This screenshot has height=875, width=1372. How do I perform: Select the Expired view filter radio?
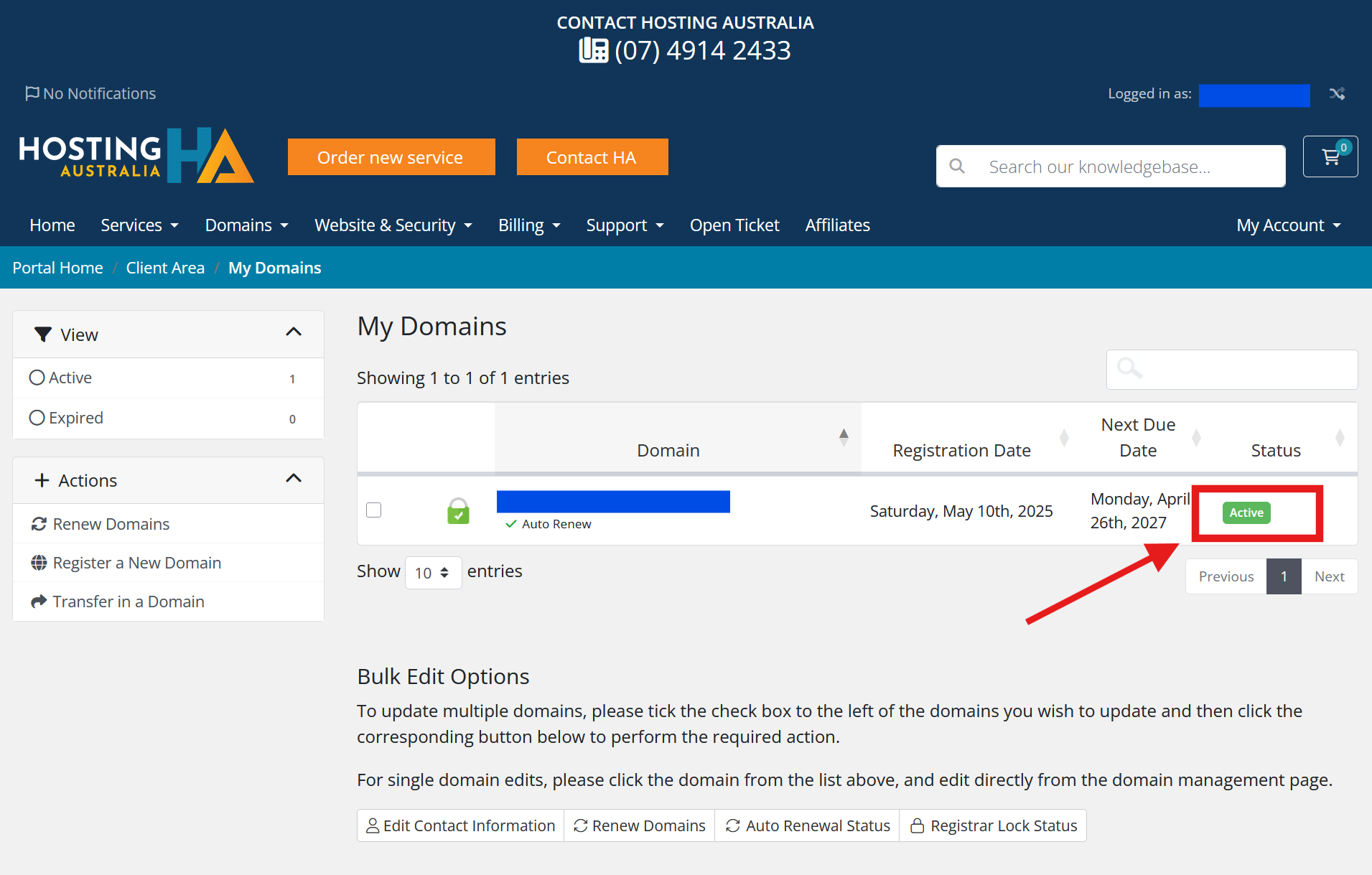(x=37, y=418)
